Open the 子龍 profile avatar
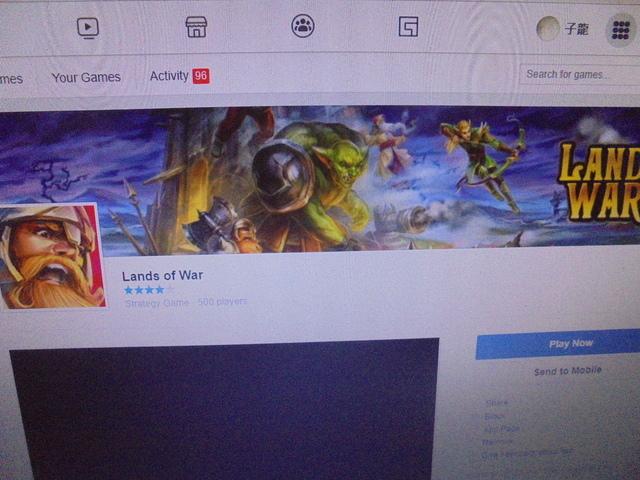The width and height of the screenshot is (640, 480). point(548,29)
